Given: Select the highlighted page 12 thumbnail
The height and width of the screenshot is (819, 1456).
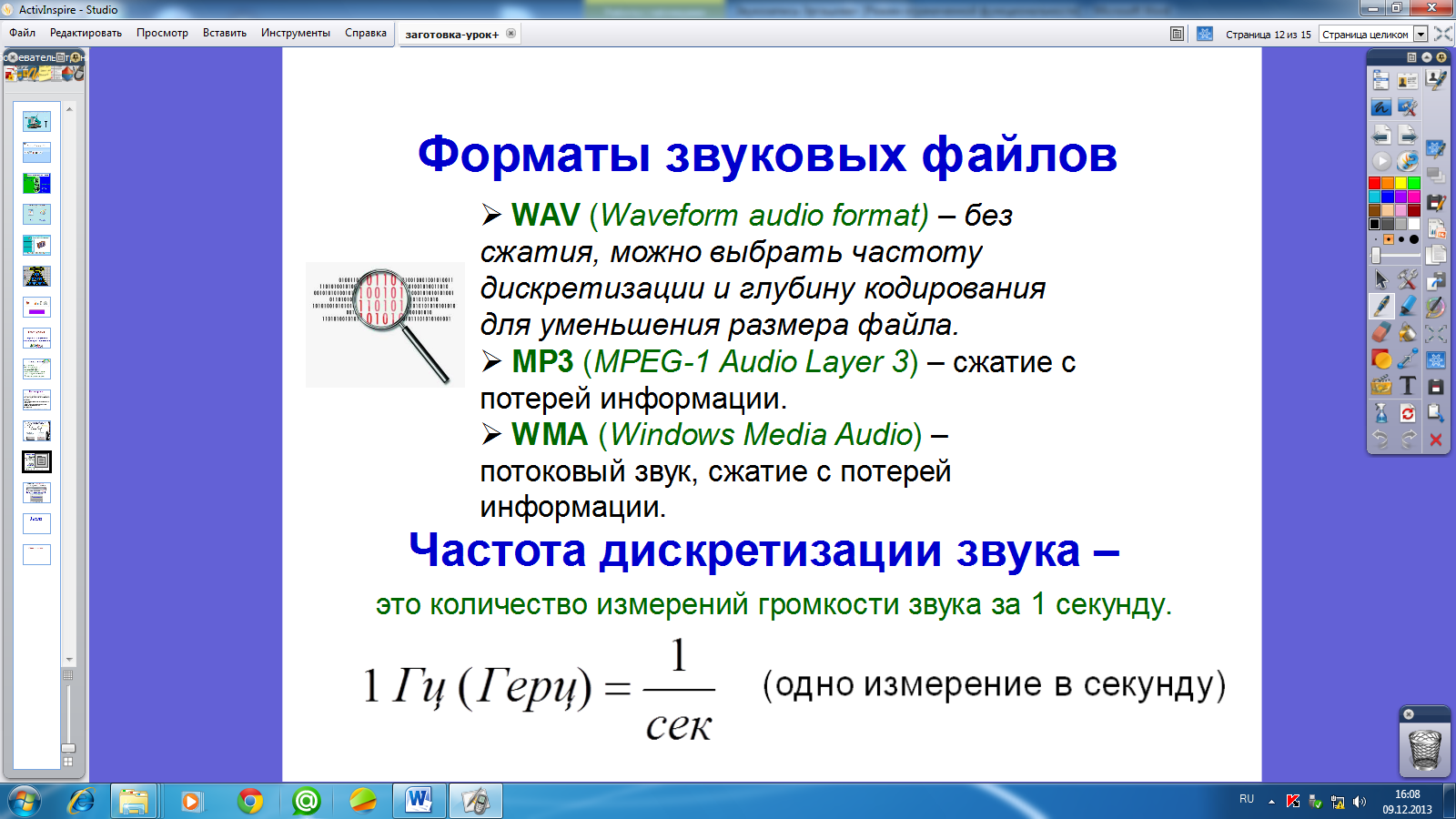Looking at the screenshot, I should 36,461.
